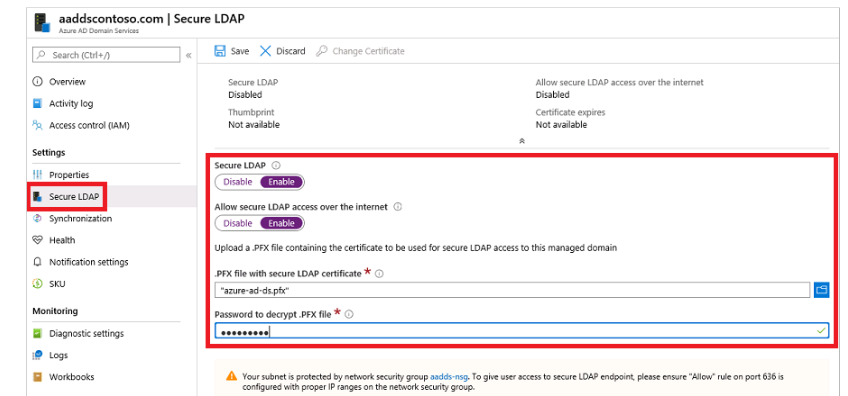
Task: Open Activity log in sidebar
Action: [x=71, y=103]
